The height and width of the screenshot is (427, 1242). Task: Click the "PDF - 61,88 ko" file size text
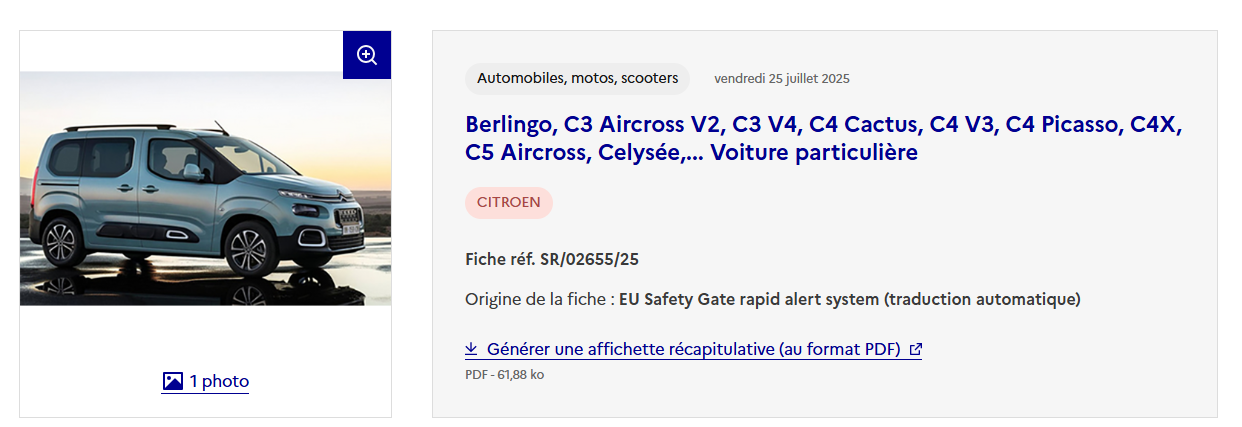(x=504, y=375)
